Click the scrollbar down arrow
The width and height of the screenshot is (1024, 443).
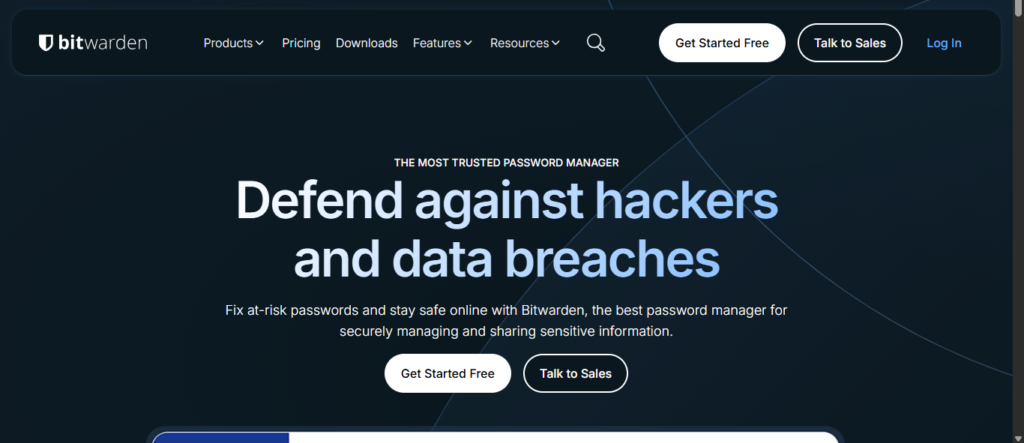pyautogui.click(x=1018, y=438)
